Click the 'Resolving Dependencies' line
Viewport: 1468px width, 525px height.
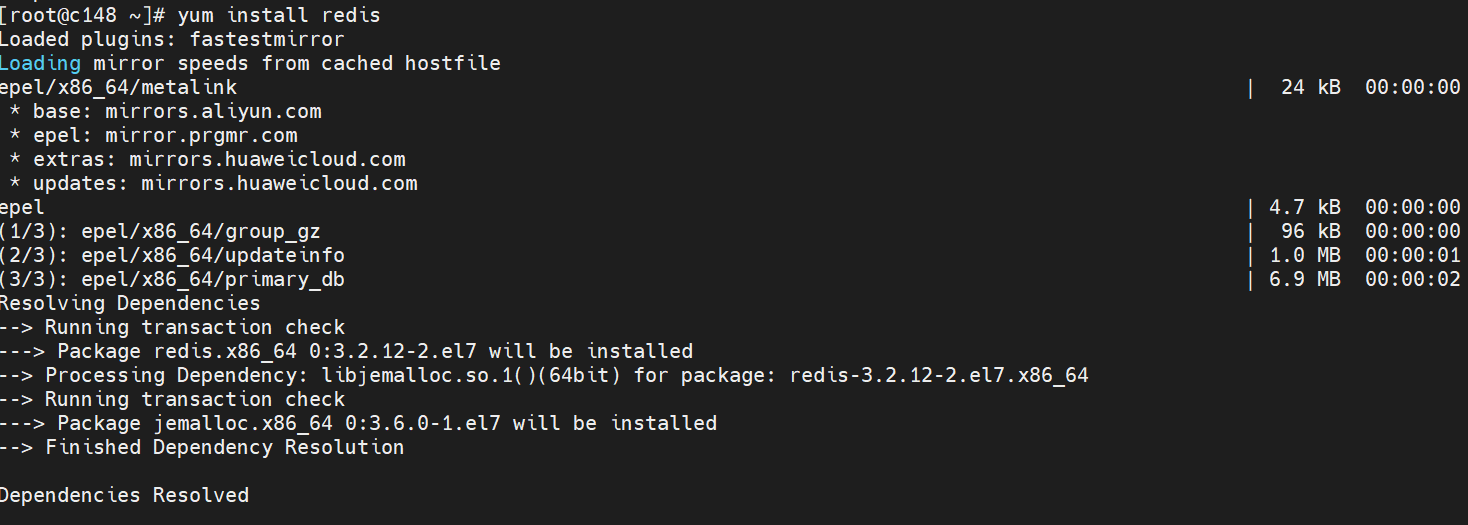point(130,303)
